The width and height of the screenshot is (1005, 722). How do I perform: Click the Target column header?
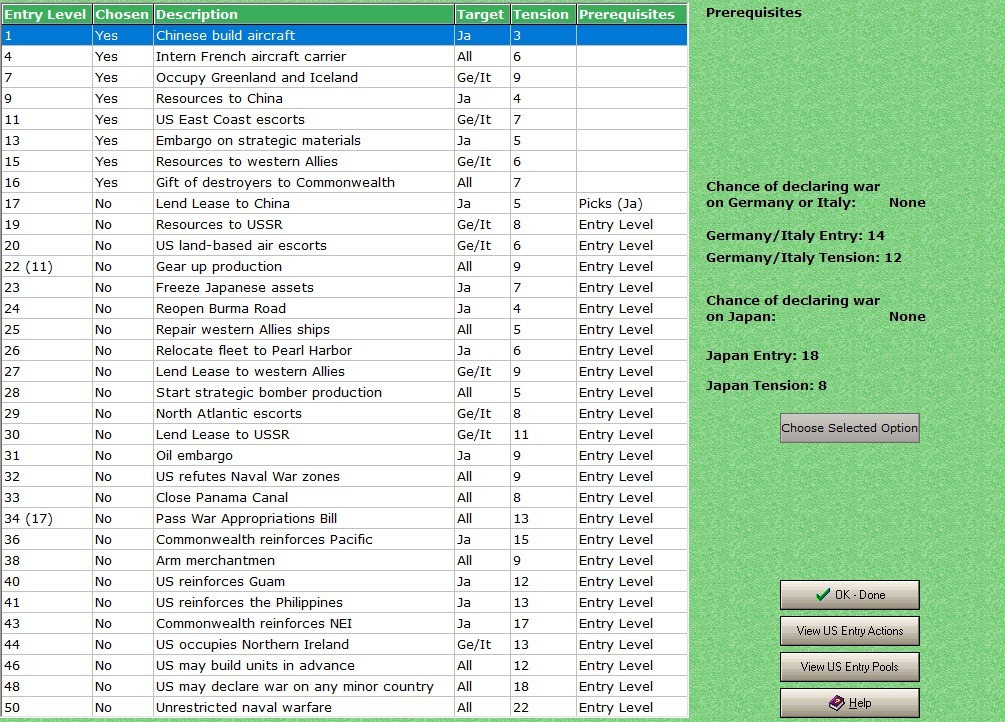click(x=482, y=14)
